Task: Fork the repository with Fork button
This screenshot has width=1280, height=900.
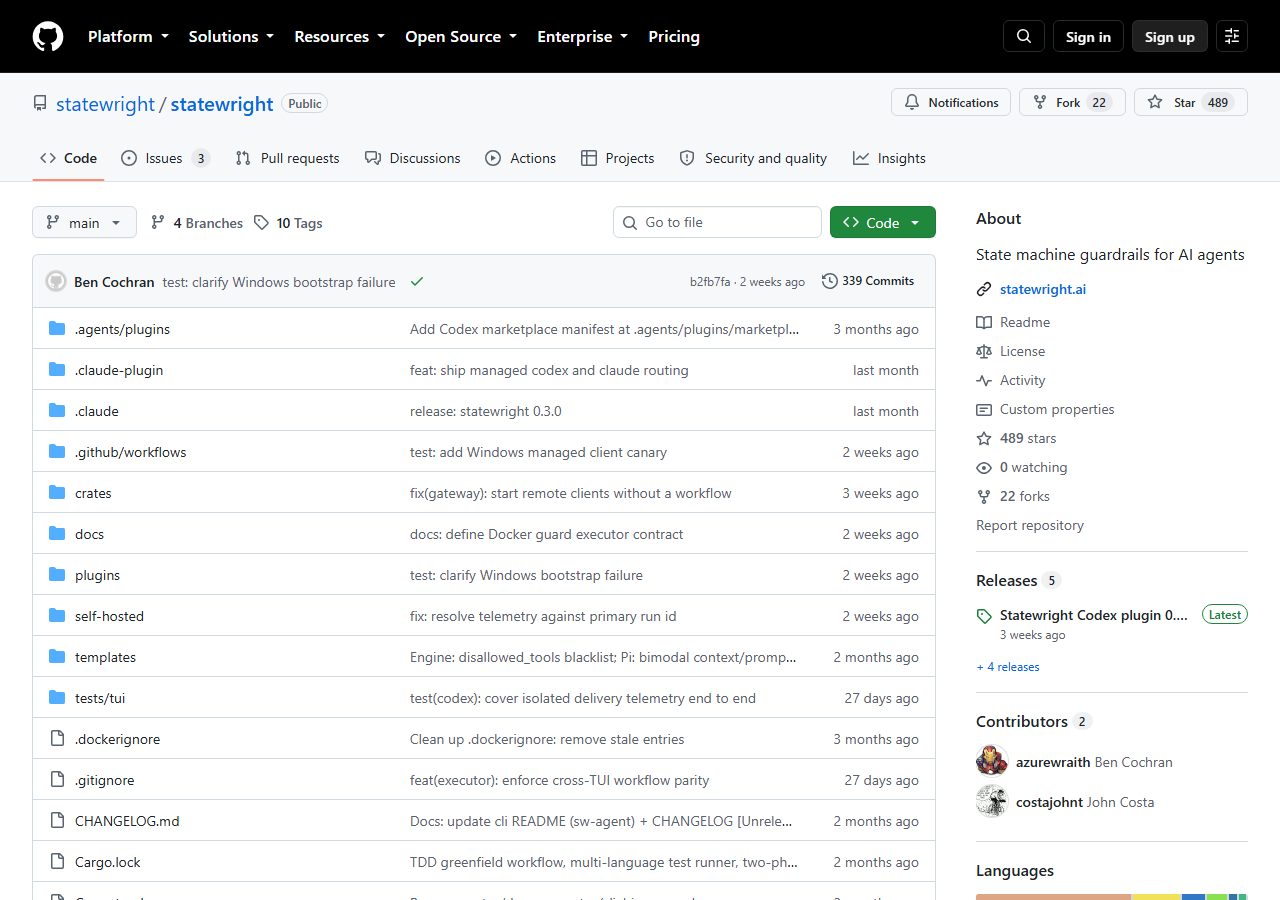Action: click(1072, 102)
